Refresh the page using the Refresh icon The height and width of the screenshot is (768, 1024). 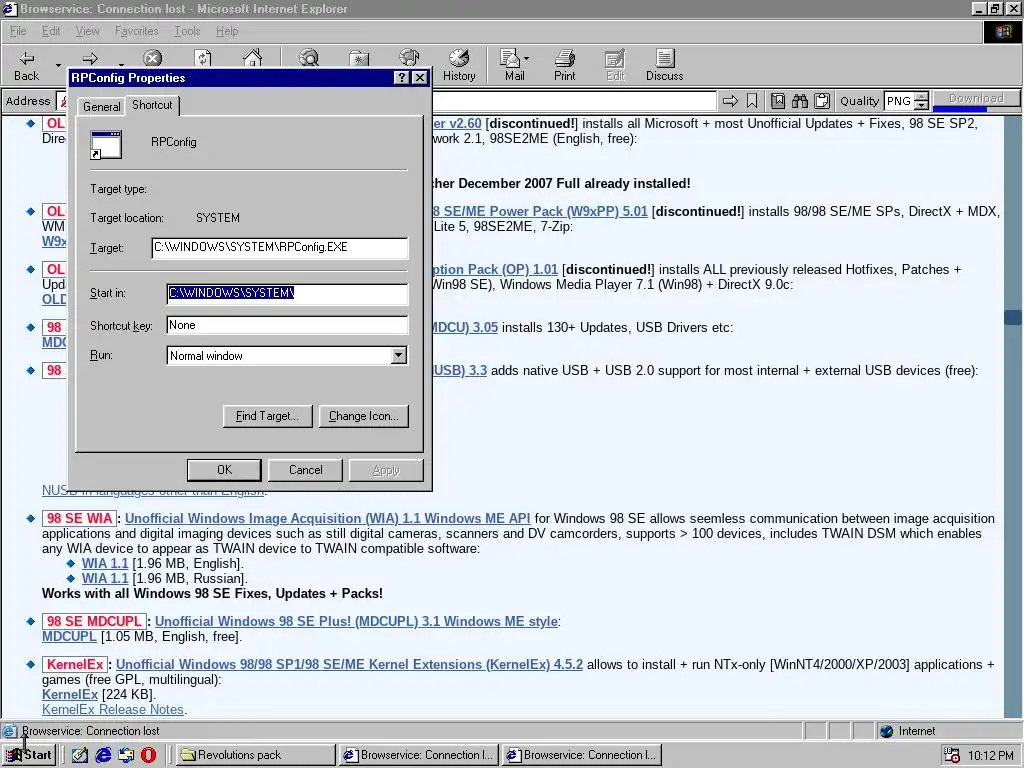[x=203, y=57]
